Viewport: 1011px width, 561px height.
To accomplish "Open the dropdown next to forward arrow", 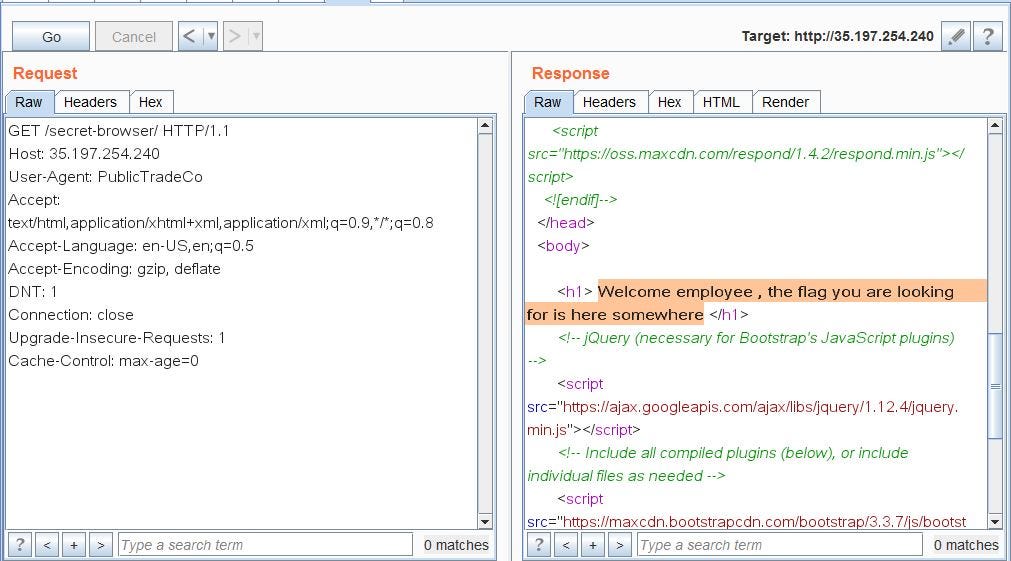I will click(256, 36).
